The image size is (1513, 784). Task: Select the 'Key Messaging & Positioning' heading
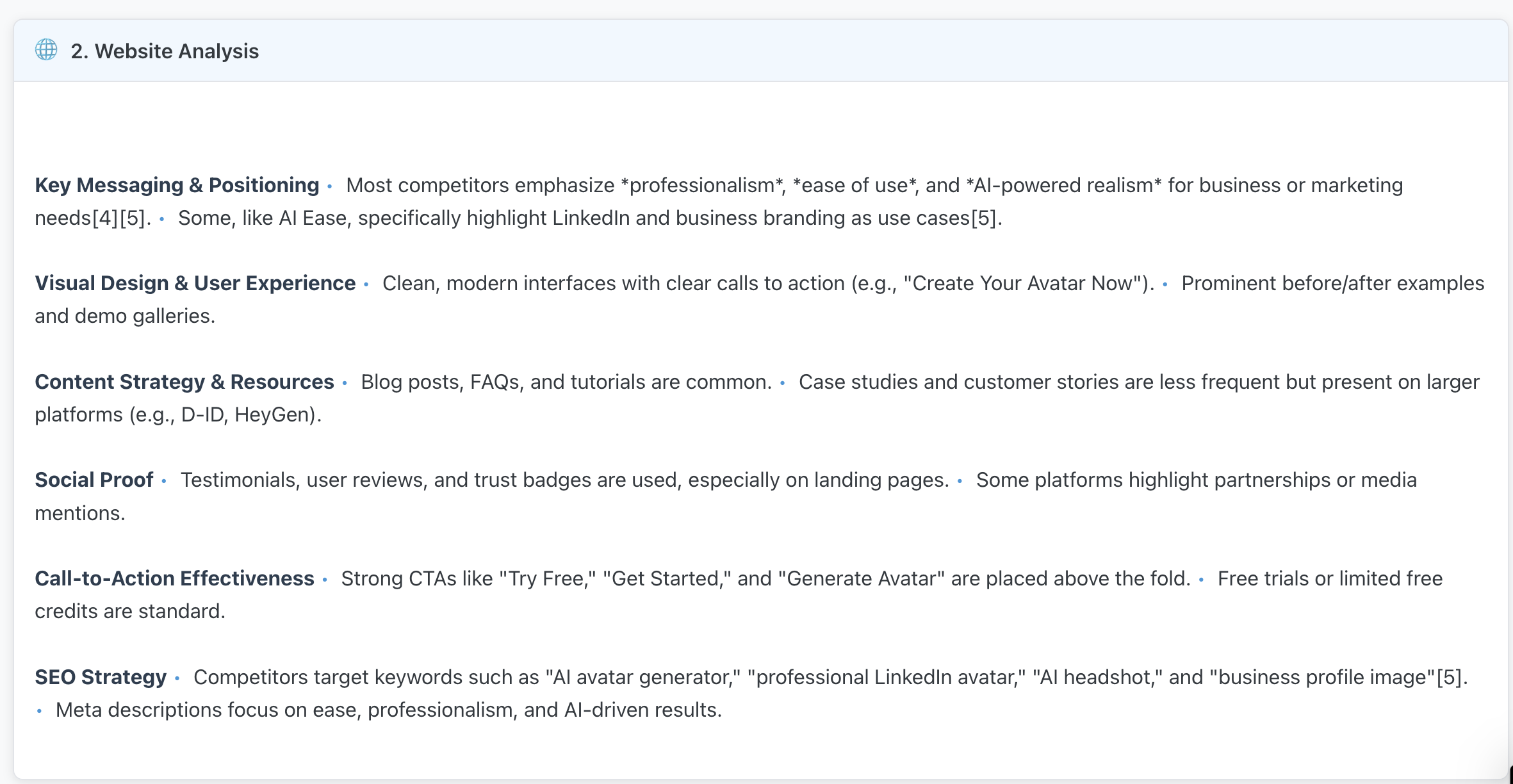point(177,185)
